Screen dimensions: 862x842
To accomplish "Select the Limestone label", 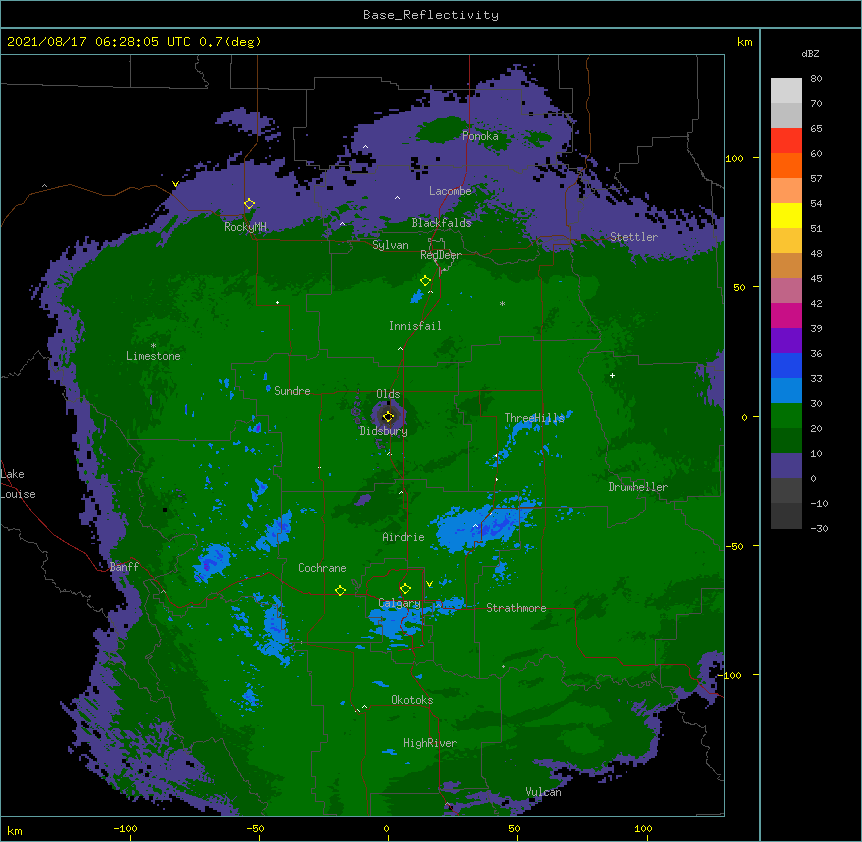I will (x=153, y=356).
